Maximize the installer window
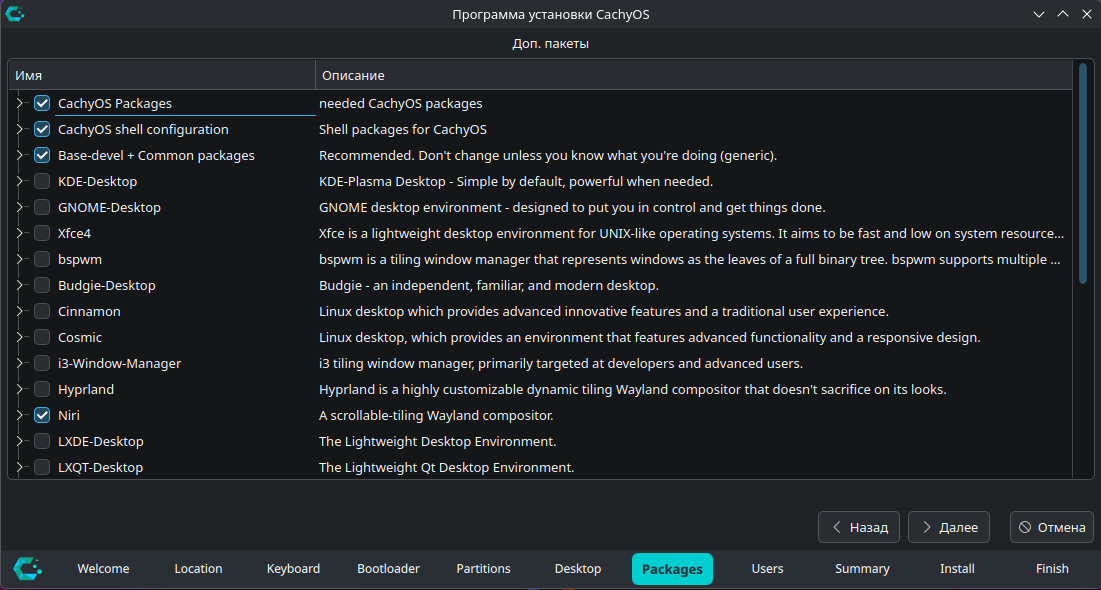The image size is (1101, 590). click(1062, 14)
